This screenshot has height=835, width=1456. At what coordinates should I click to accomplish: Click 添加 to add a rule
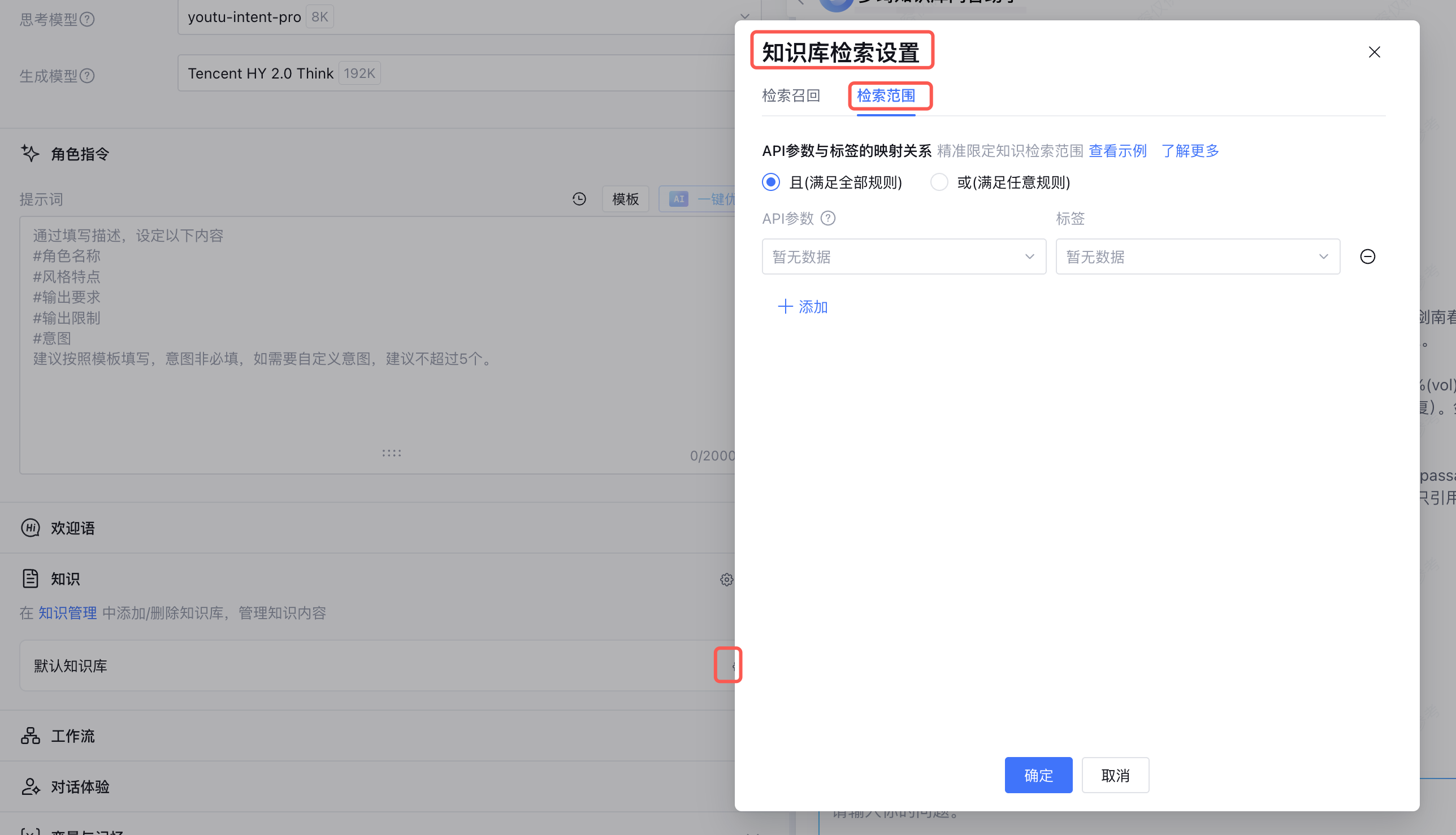point(802,307)
